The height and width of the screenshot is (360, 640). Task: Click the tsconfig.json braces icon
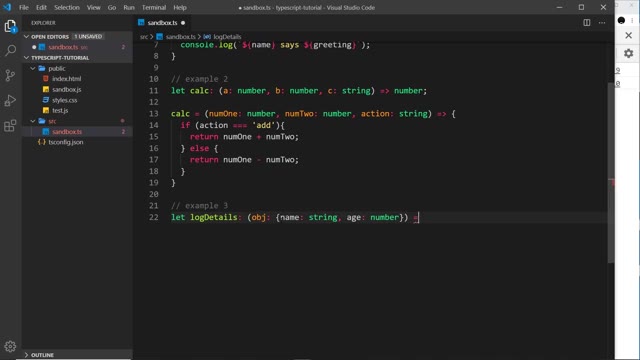42,142
